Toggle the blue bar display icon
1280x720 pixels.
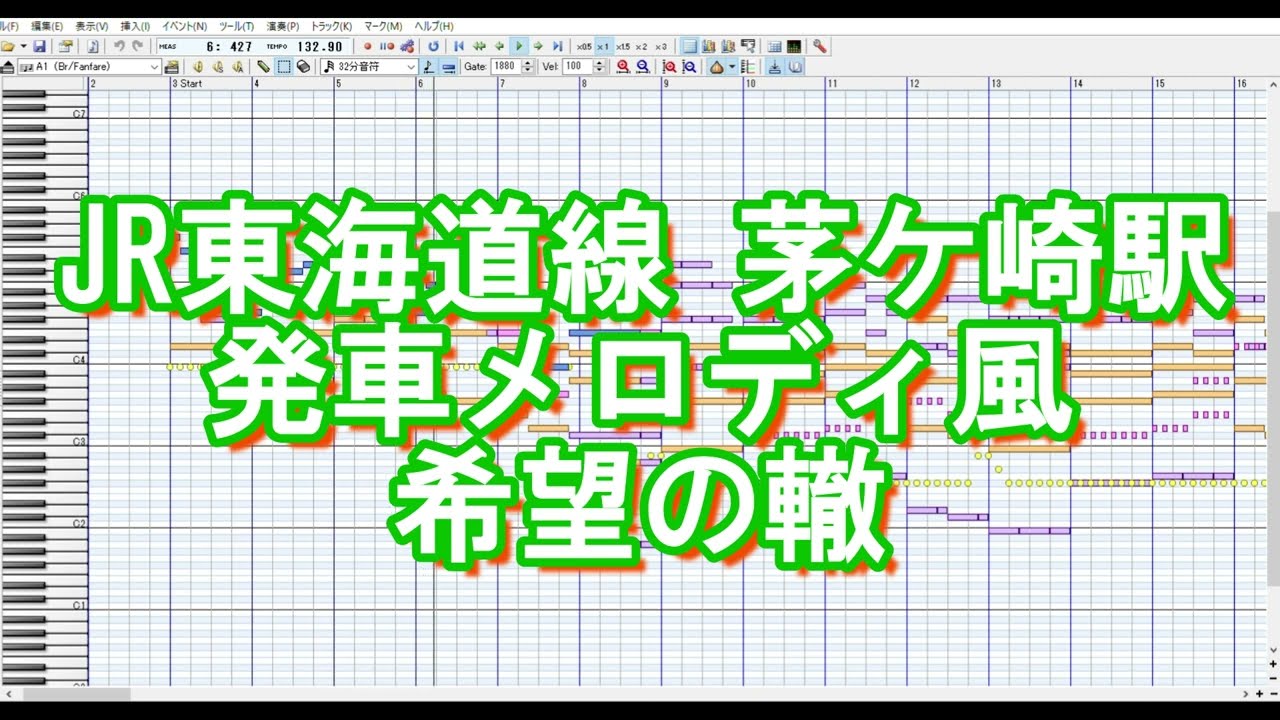(449, 67)
